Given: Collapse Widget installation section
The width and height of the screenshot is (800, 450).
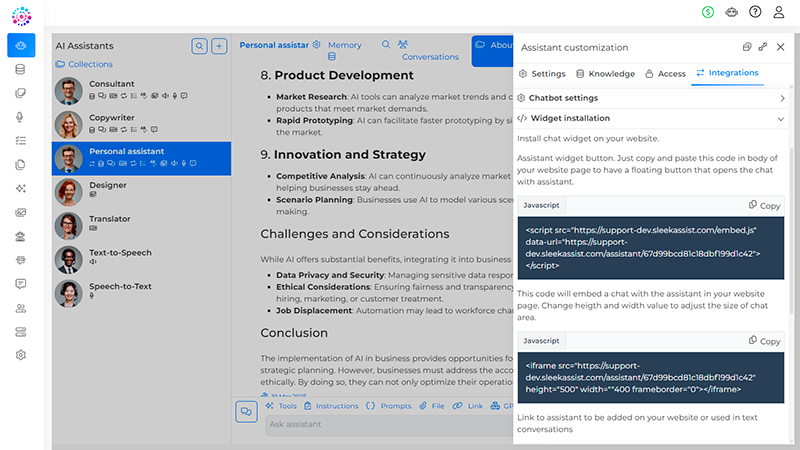Looking at the screenshot, I should [x=652, y=118].
